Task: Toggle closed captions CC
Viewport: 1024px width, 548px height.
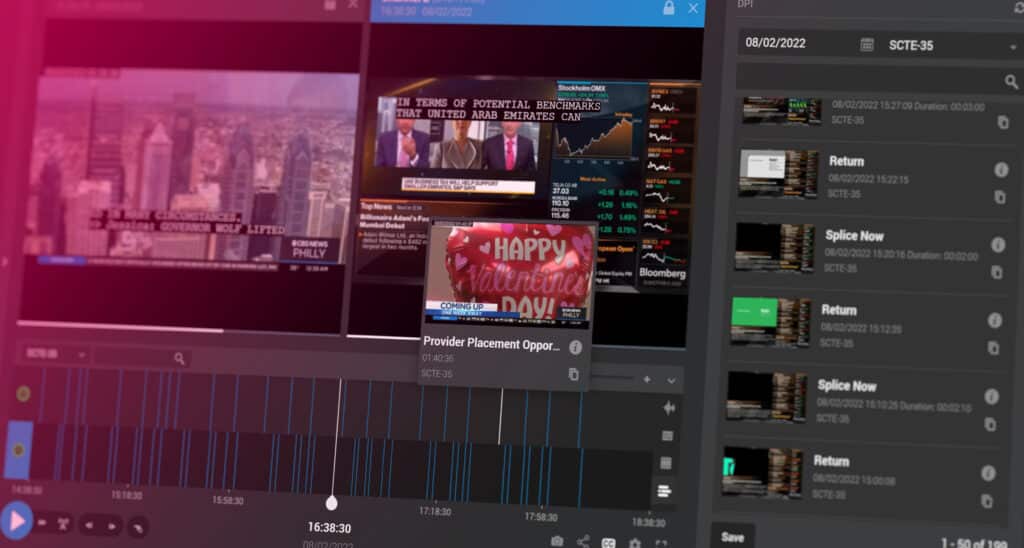Action: 608,543
